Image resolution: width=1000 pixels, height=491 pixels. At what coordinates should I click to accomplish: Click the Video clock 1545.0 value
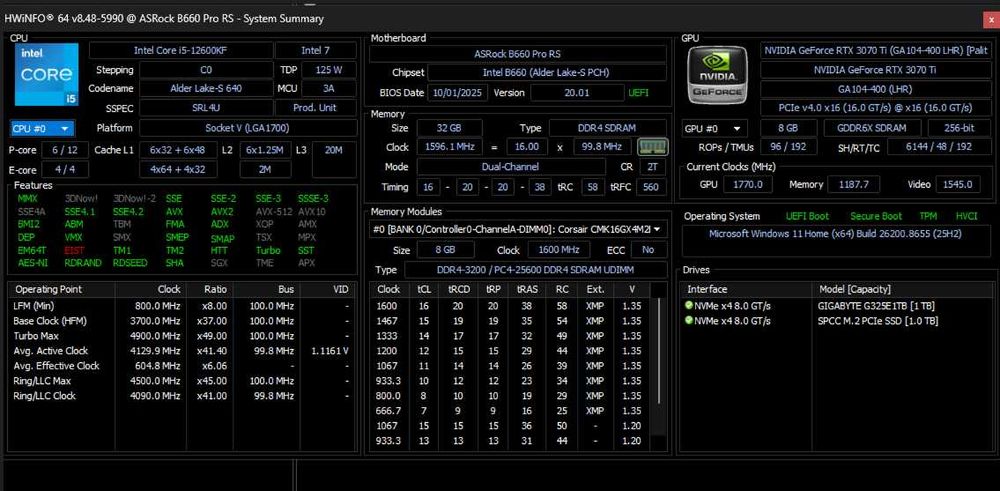958,185
